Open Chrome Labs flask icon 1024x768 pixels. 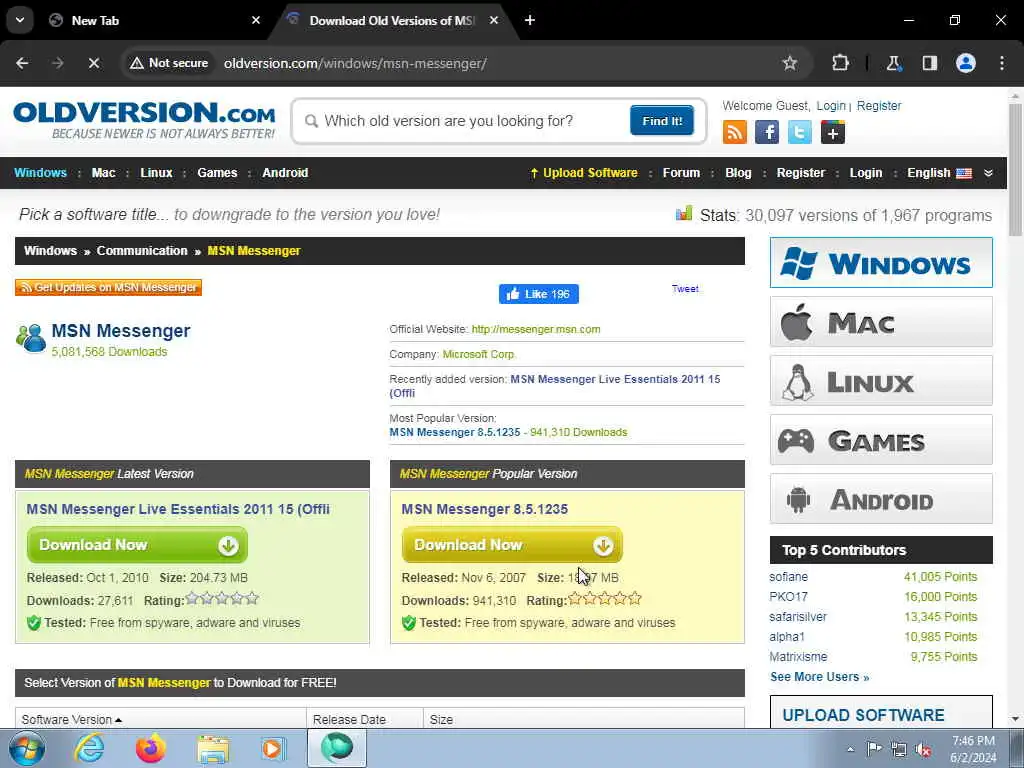[893, 63]
